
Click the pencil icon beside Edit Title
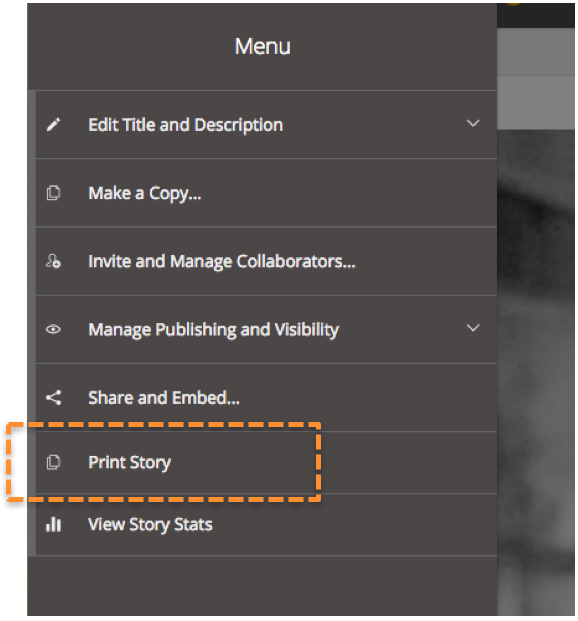53,125
